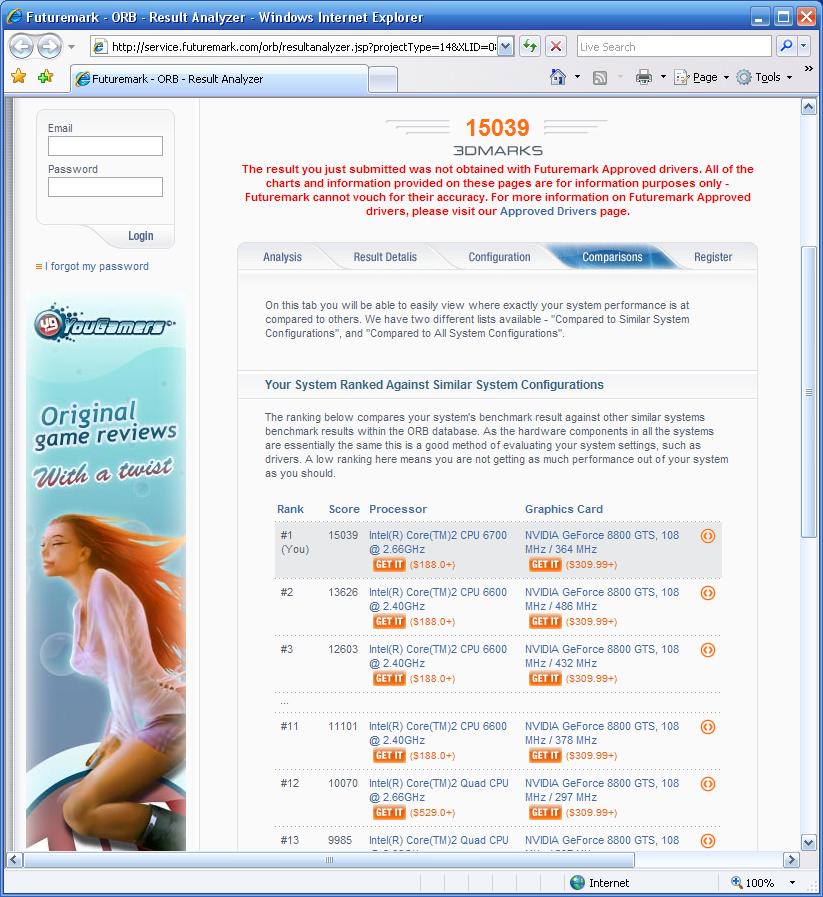Click horizontal scrollbar left arrow
Viewport: 823px width, 897px height.
pos(14,860)
